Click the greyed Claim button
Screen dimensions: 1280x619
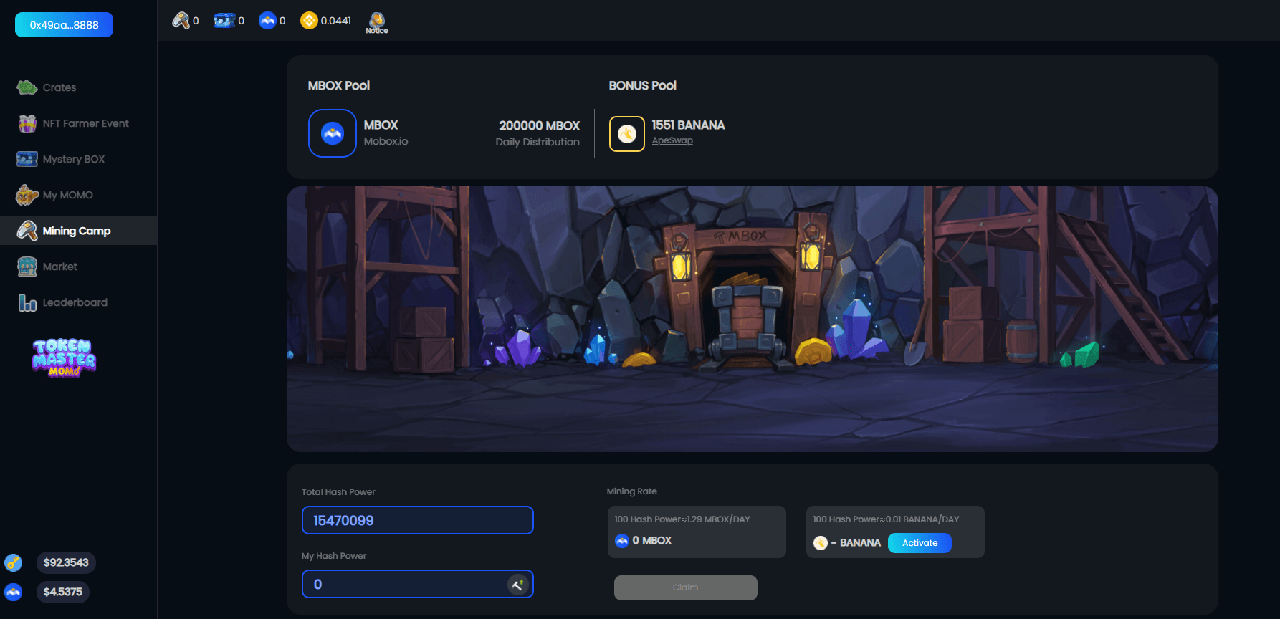pos(686,587)
